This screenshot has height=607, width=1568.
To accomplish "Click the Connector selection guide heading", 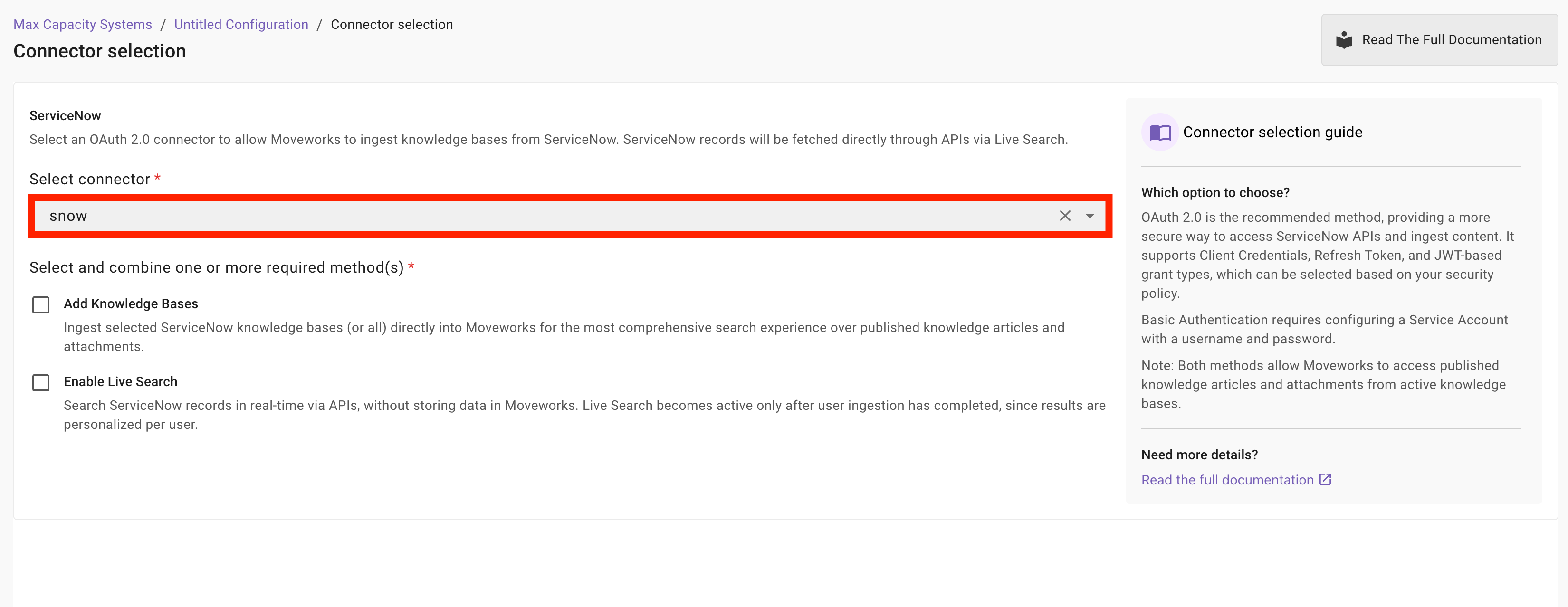I will 1272,132.
